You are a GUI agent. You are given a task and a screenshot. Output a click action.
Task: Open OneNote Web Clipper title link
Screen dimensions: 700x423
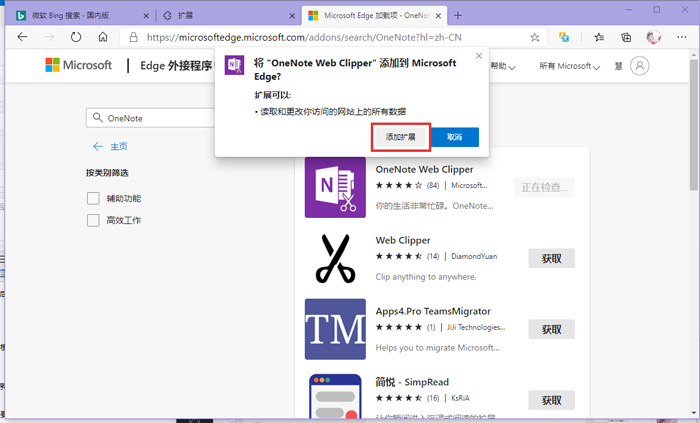click(x=424, y=170)
